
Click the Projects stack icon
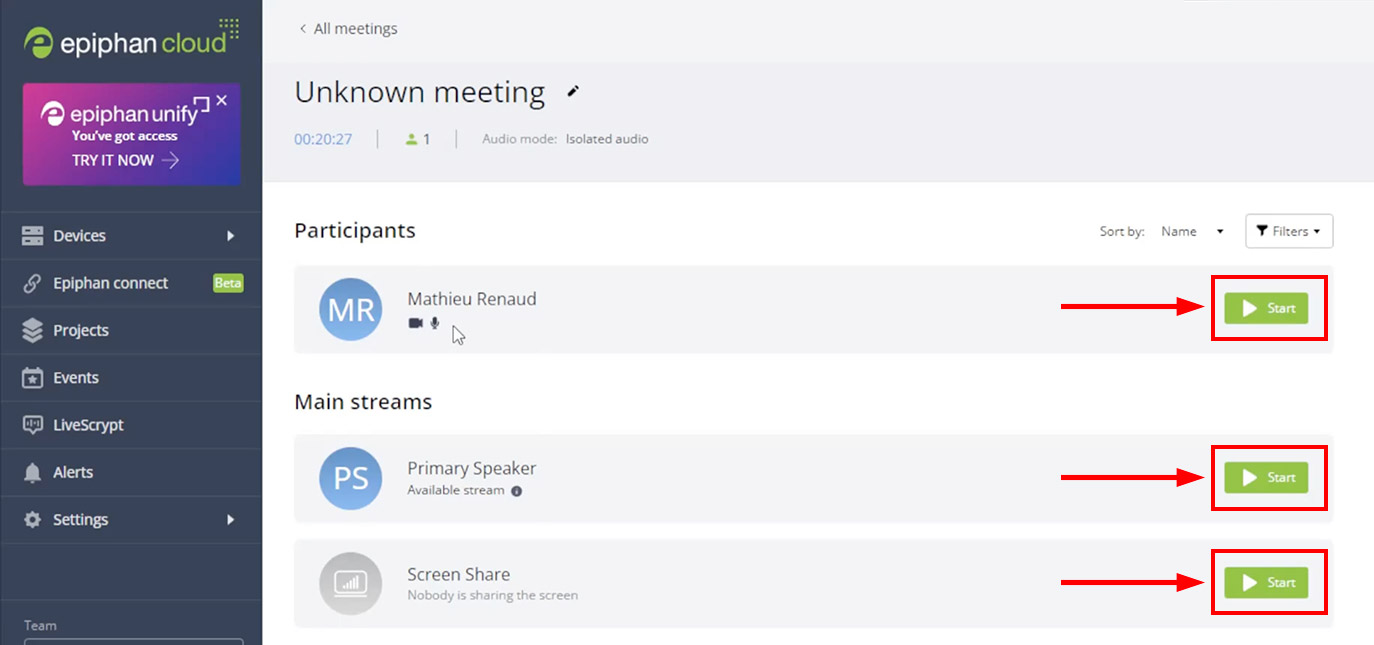point(33,330)
